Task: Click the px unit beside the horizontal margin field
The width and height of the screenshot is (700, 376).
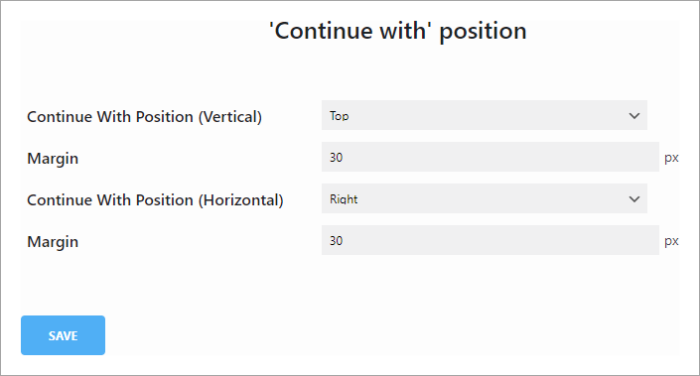Action: coord(671,241)
